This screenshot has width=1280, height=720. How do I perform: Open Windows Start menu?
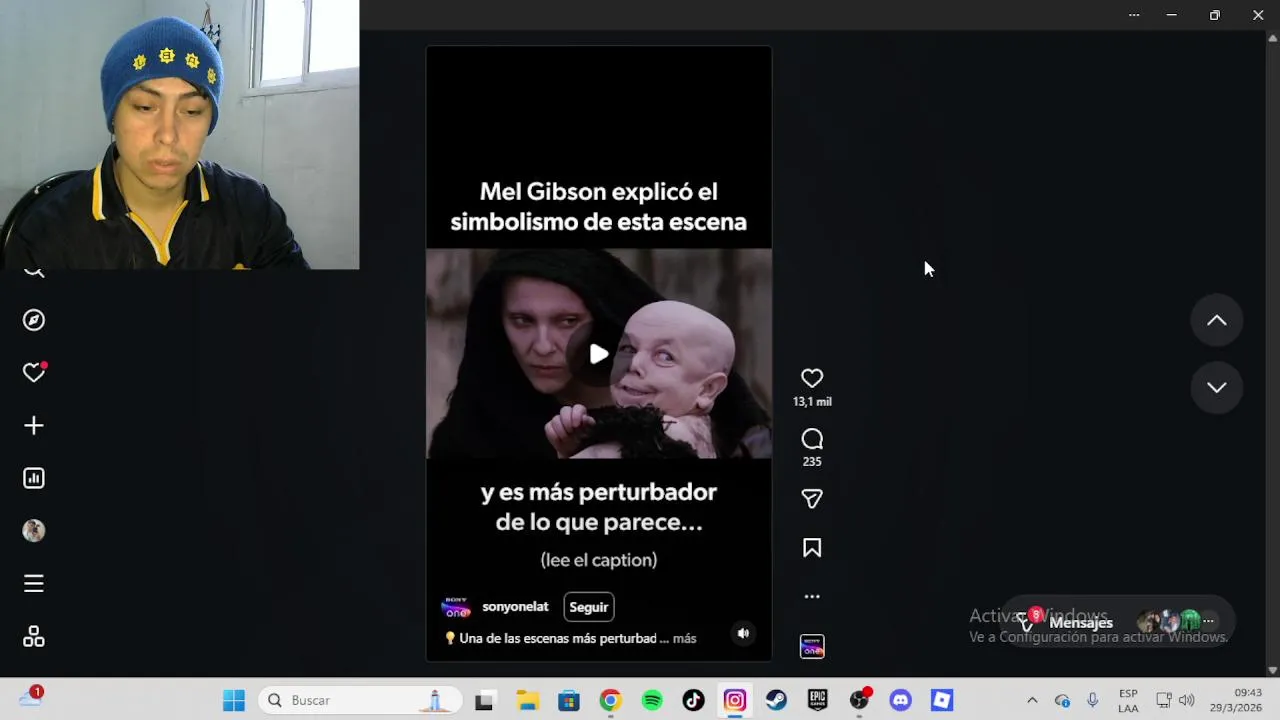coord(234,700)
